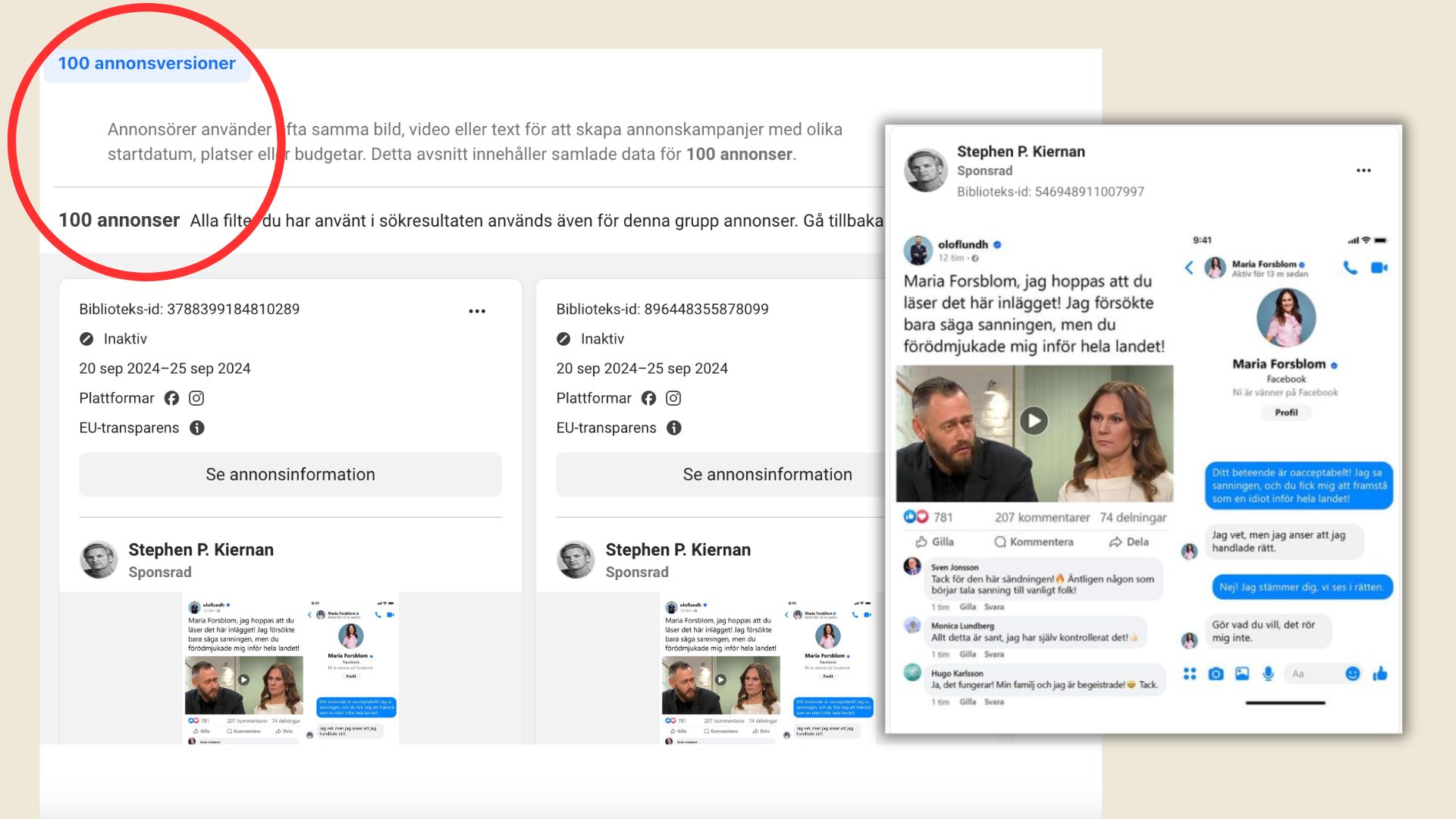This screenshot has width=1456, height=819.
Task: Click EU-transparens info icon on first ad
Action: 197,428
